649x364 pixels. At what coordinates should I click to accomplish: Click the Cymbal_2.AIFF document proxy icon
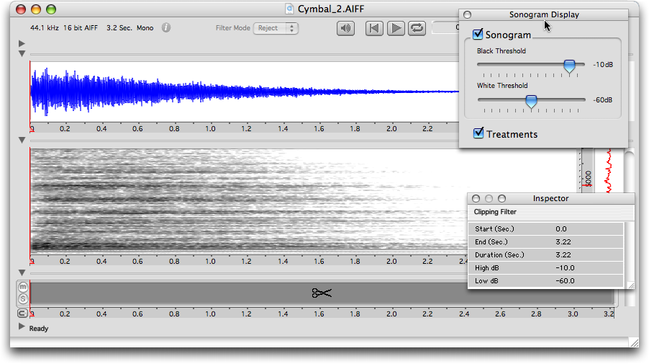tap(290, 9)
